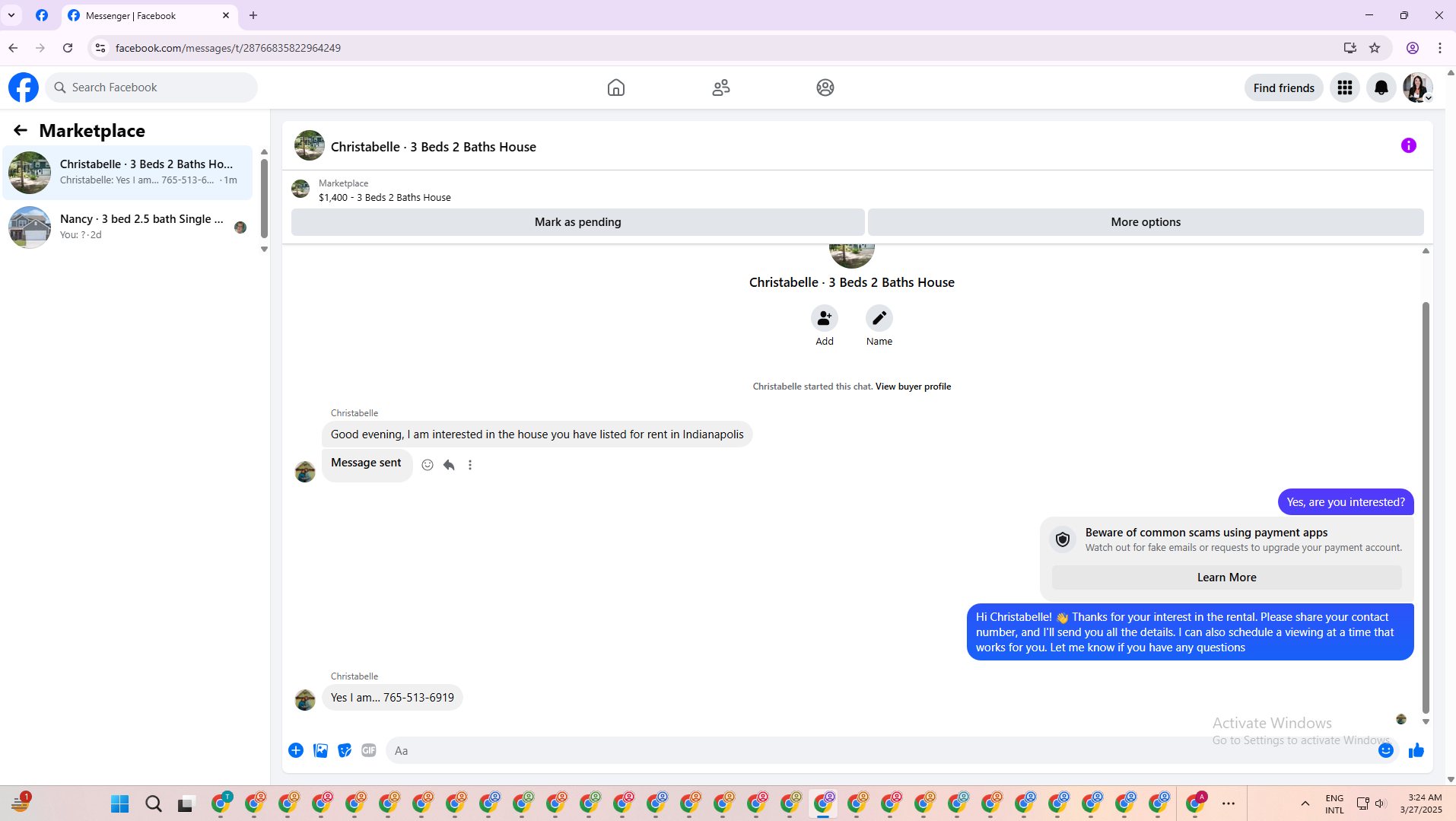React to the Message sent bubble
1456x821 pixels.
point(428,465)
